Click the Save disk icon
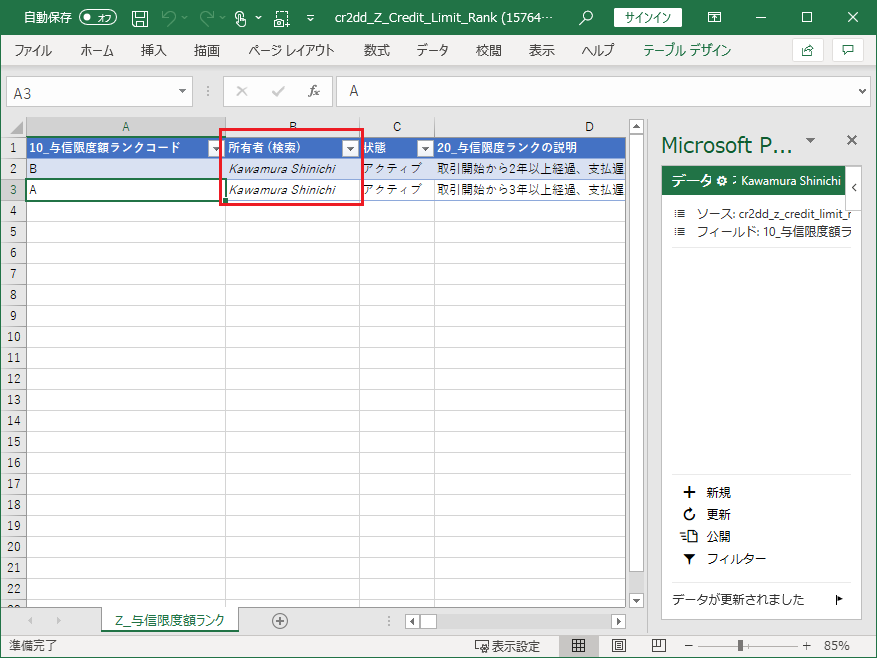 point(140,18)
